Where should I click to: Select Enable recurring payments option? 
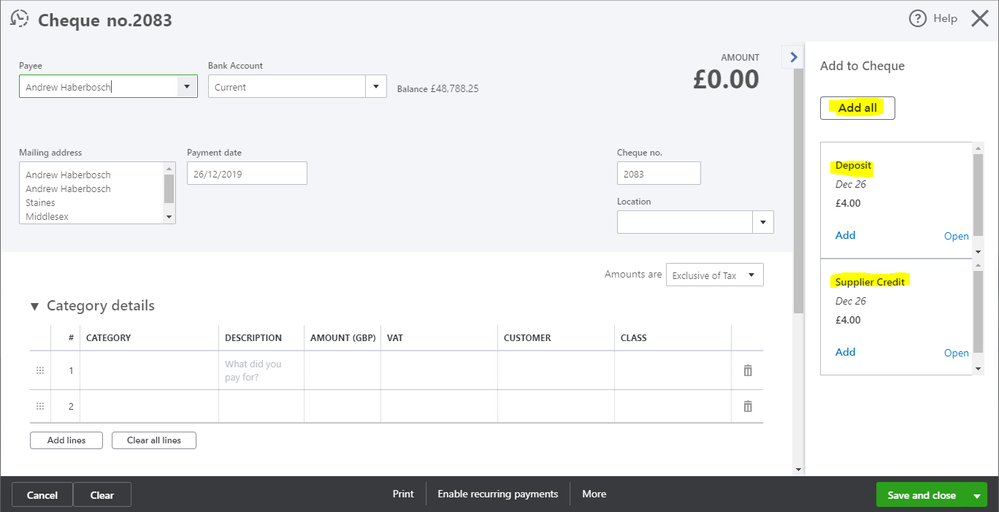coord(498,494)
